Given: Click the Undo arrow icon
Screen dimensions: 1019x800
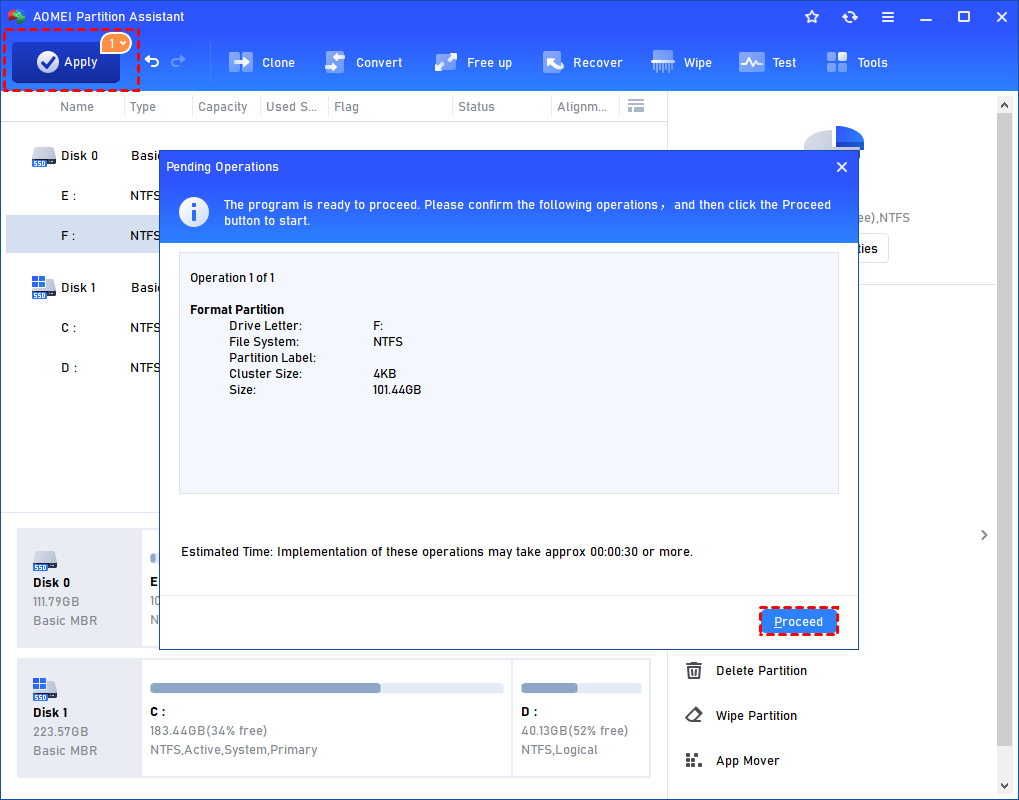Looking at the screenshot, I should pos(153,62).
